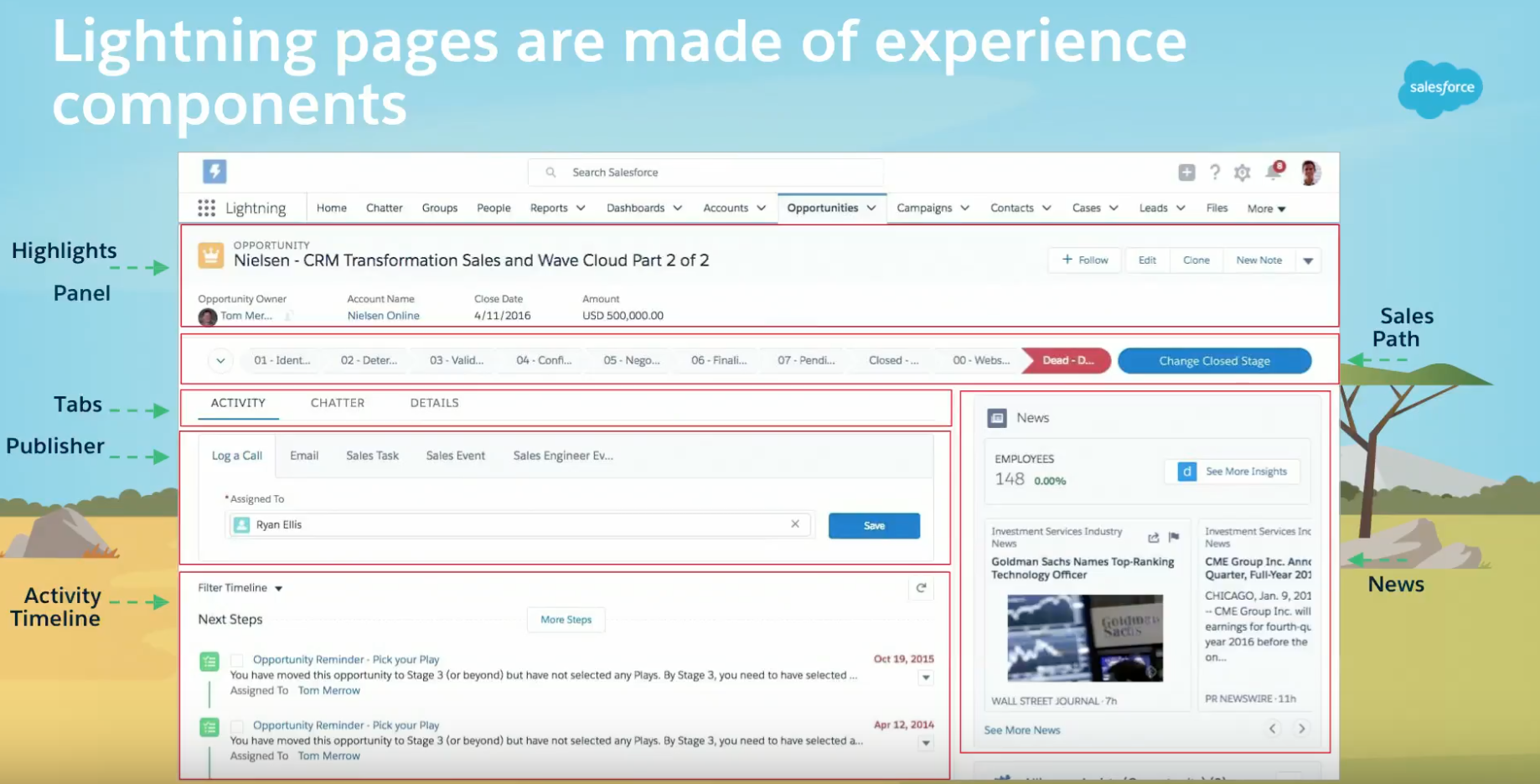The height and width of the screenshot is (784, 1540).
Task: Go to previous news item
Action: pyautogui.click(x=1273, y=729)
